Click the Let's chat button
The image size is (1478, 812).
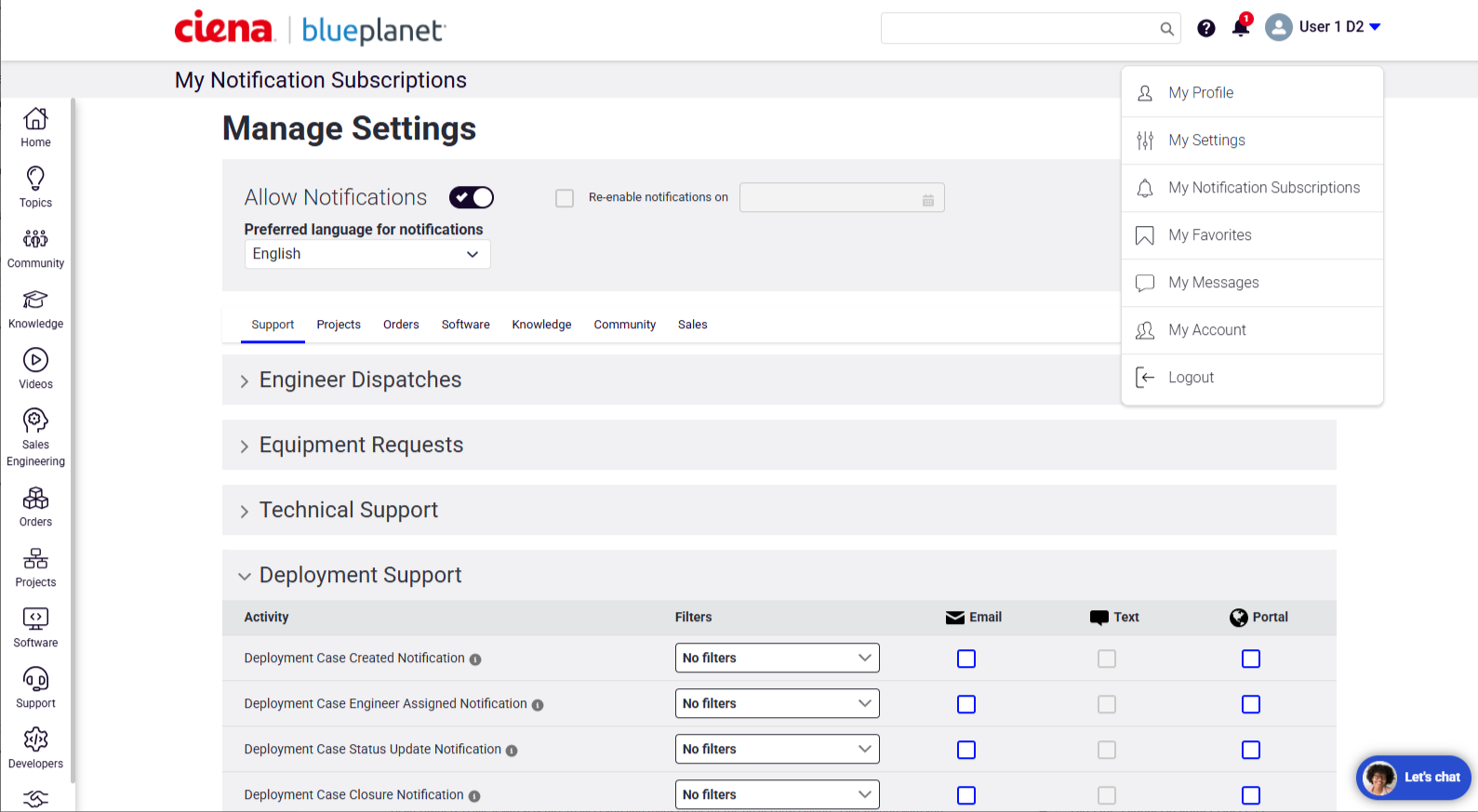point(1414,778)
